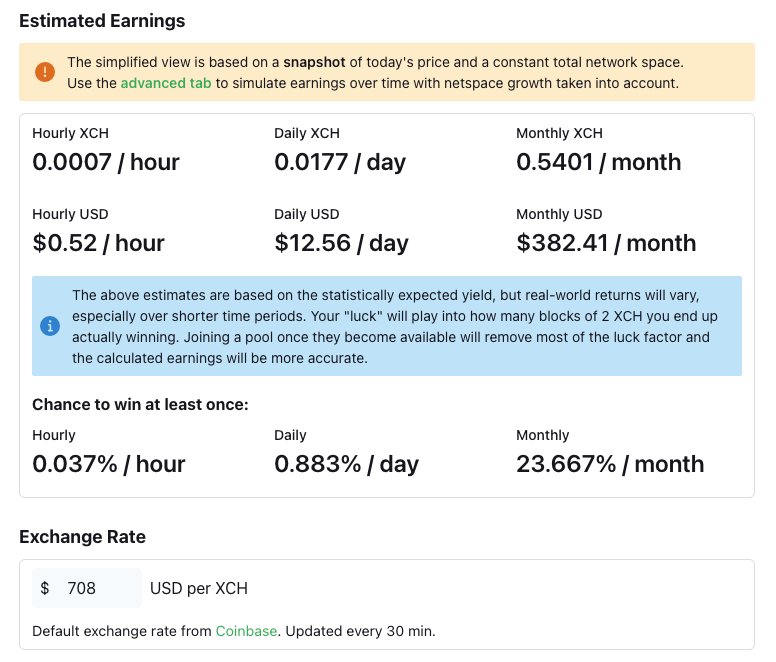
Task: Click the orange warning exclamation icon
Action: coord(45,72)
